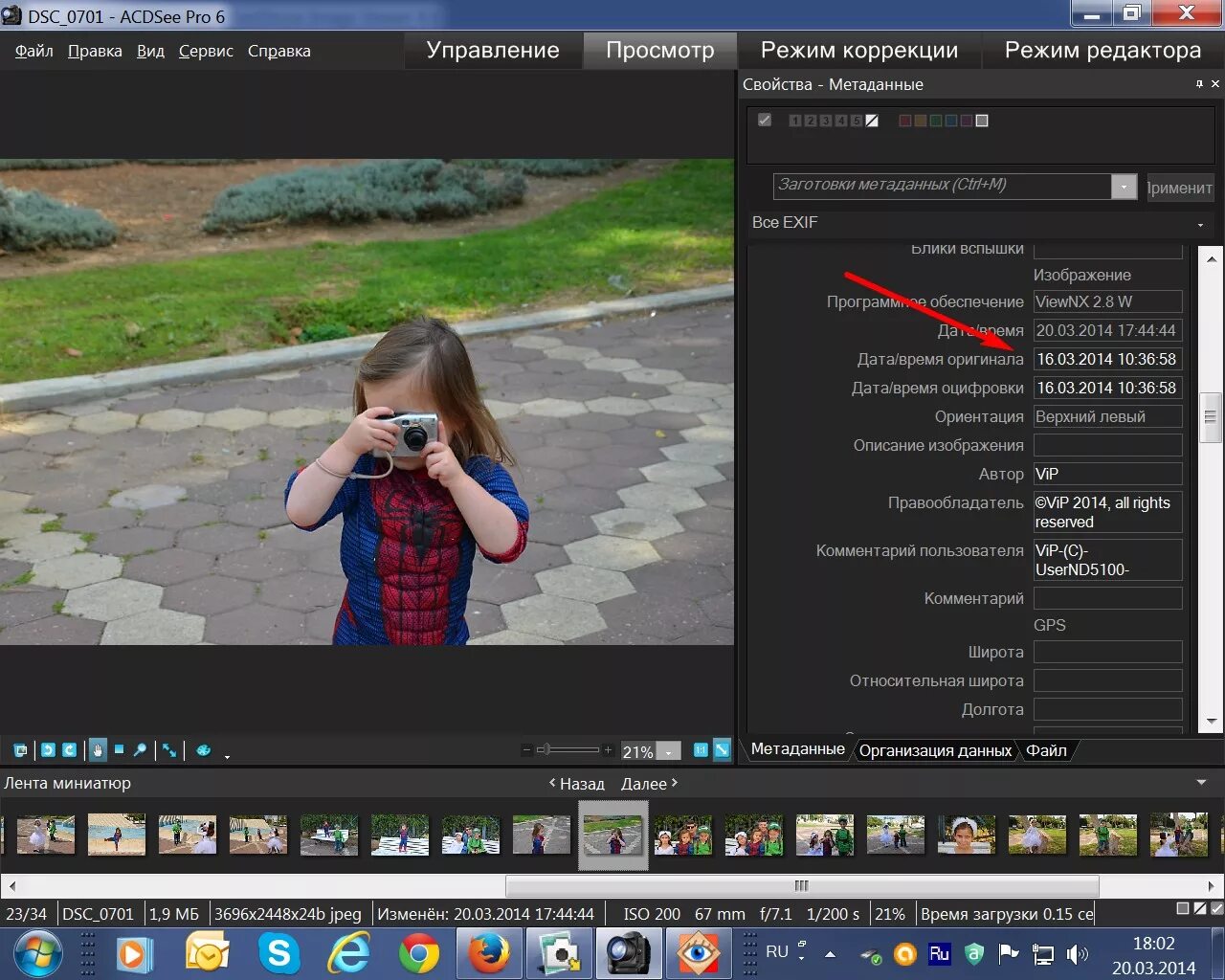Set rating 1 in metadata panel
1225x980 pixels.
[x=795, y=121]
